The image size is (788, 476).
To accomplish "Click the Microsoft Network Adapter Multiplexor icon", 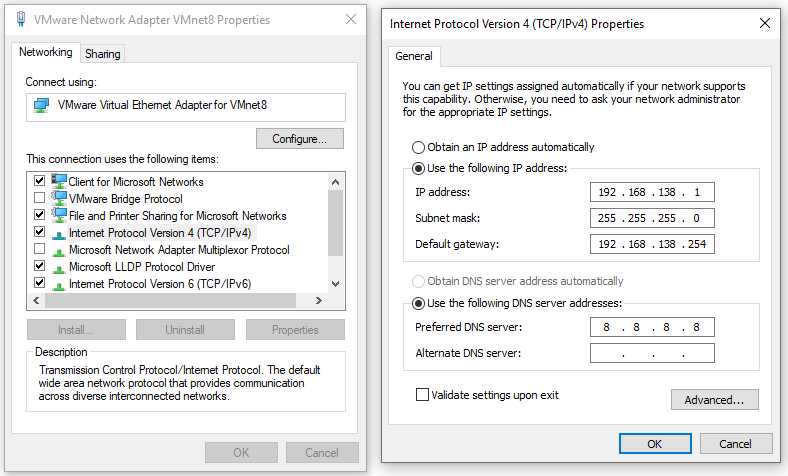I will (x=59, y=251).
